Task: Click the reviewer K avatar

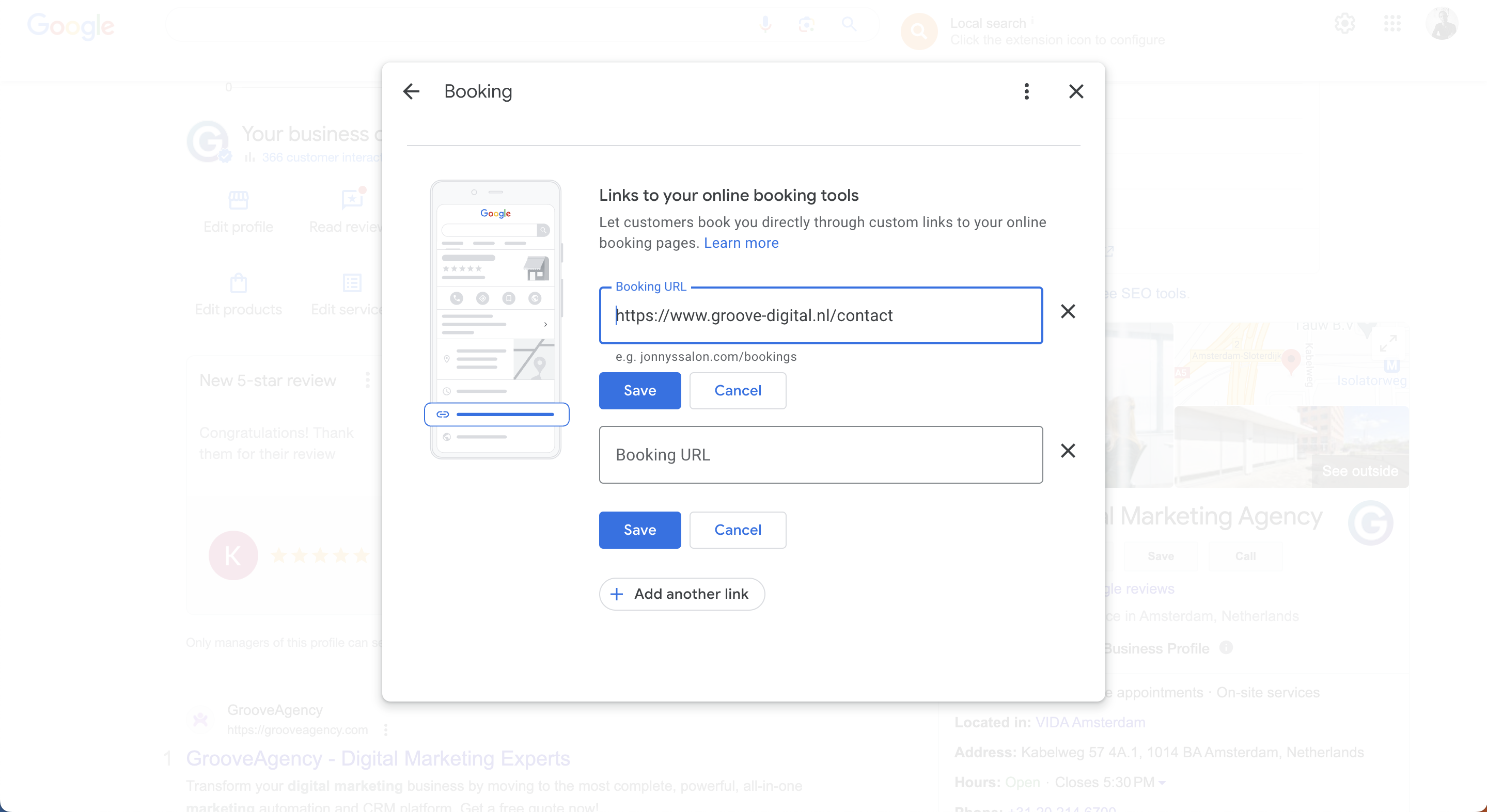Action: point(233,555)
